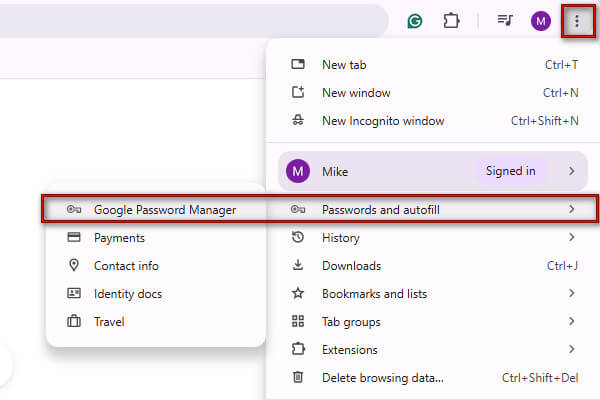Expand Bookmarks and lists chevron
The height and width of the screenshot is (400, 600).
(571, 293)
